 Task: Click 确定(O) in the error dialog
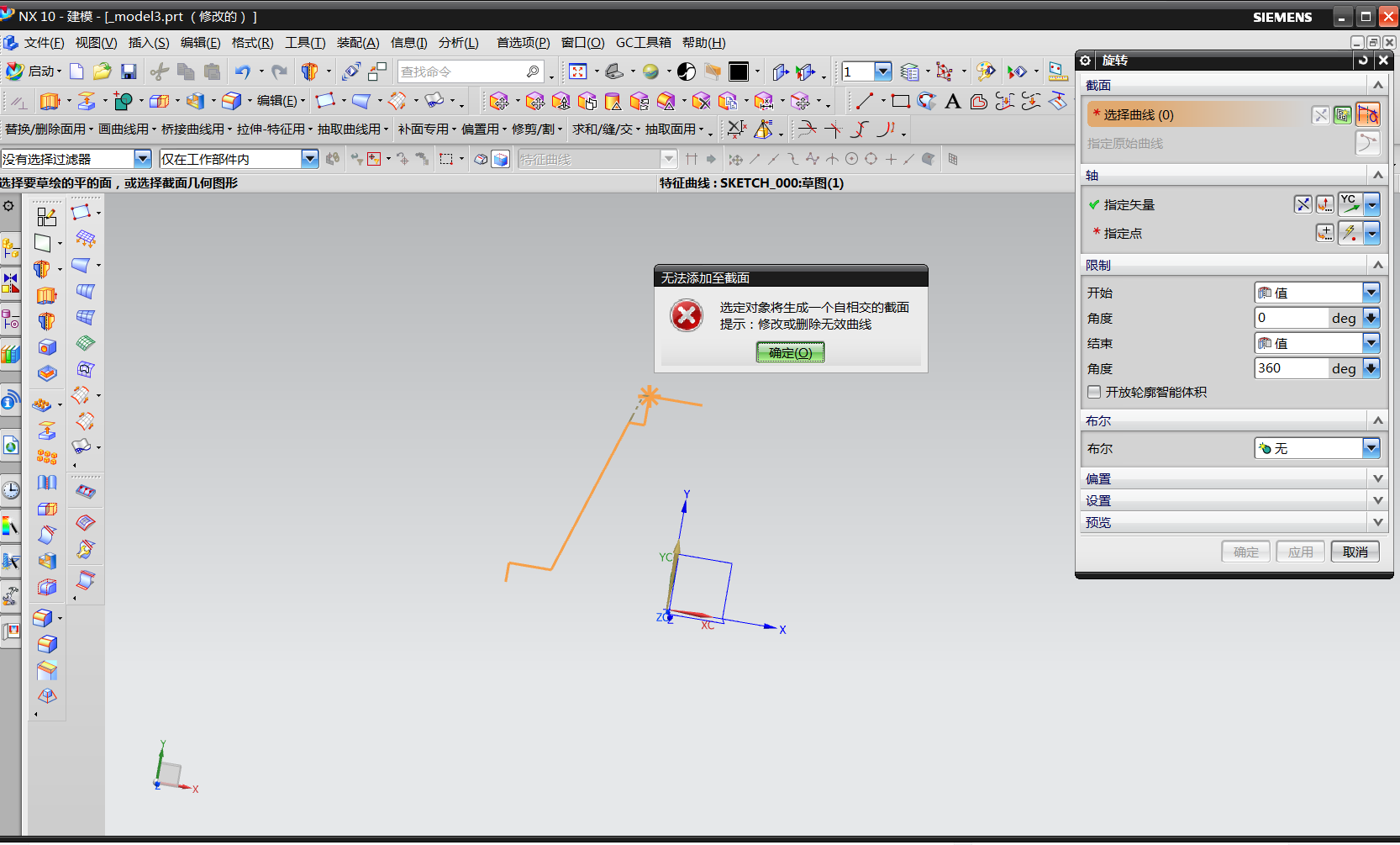(x=790, y=352)
